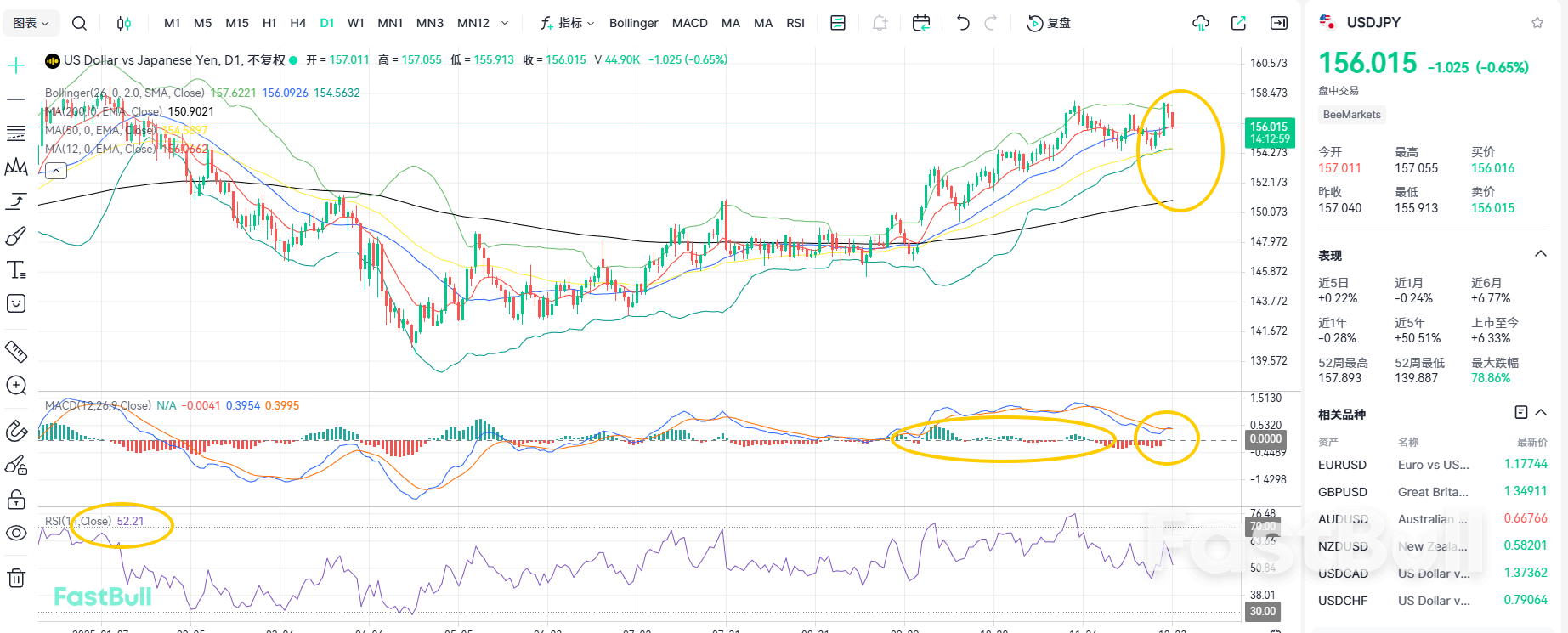1568x633 pixels.
Task: Collapse the 表现 performance section
Action: pyautogui.click(x=1540, y=254)
